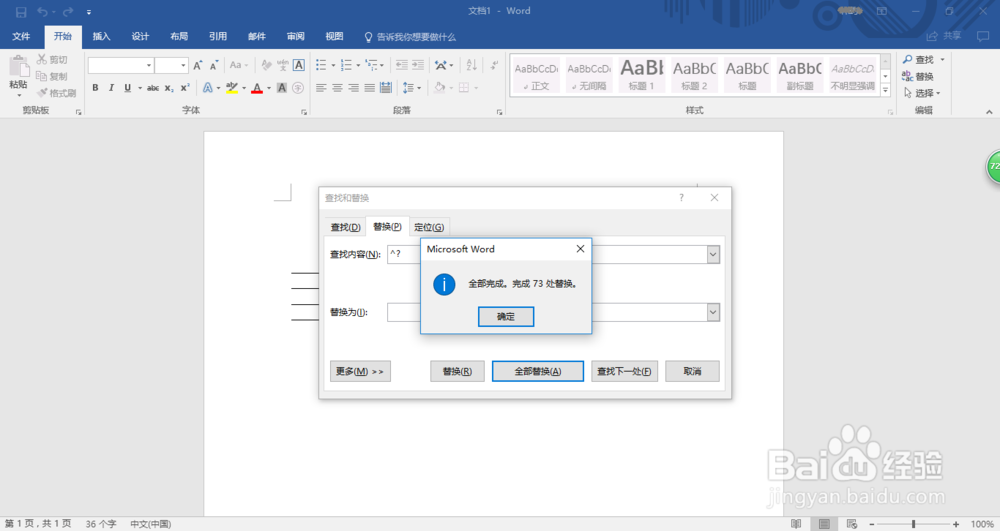This screenshot has height=531, width=1000.
Task: Click the Undo arrow in title bar
Action: coord(43,11)
